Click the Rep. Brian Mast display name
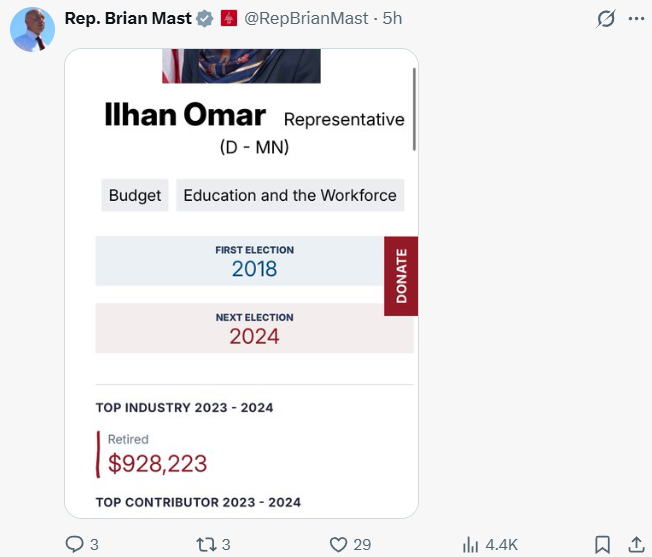The width and height of the screenshot is (652, 557). tap(126, 18)
